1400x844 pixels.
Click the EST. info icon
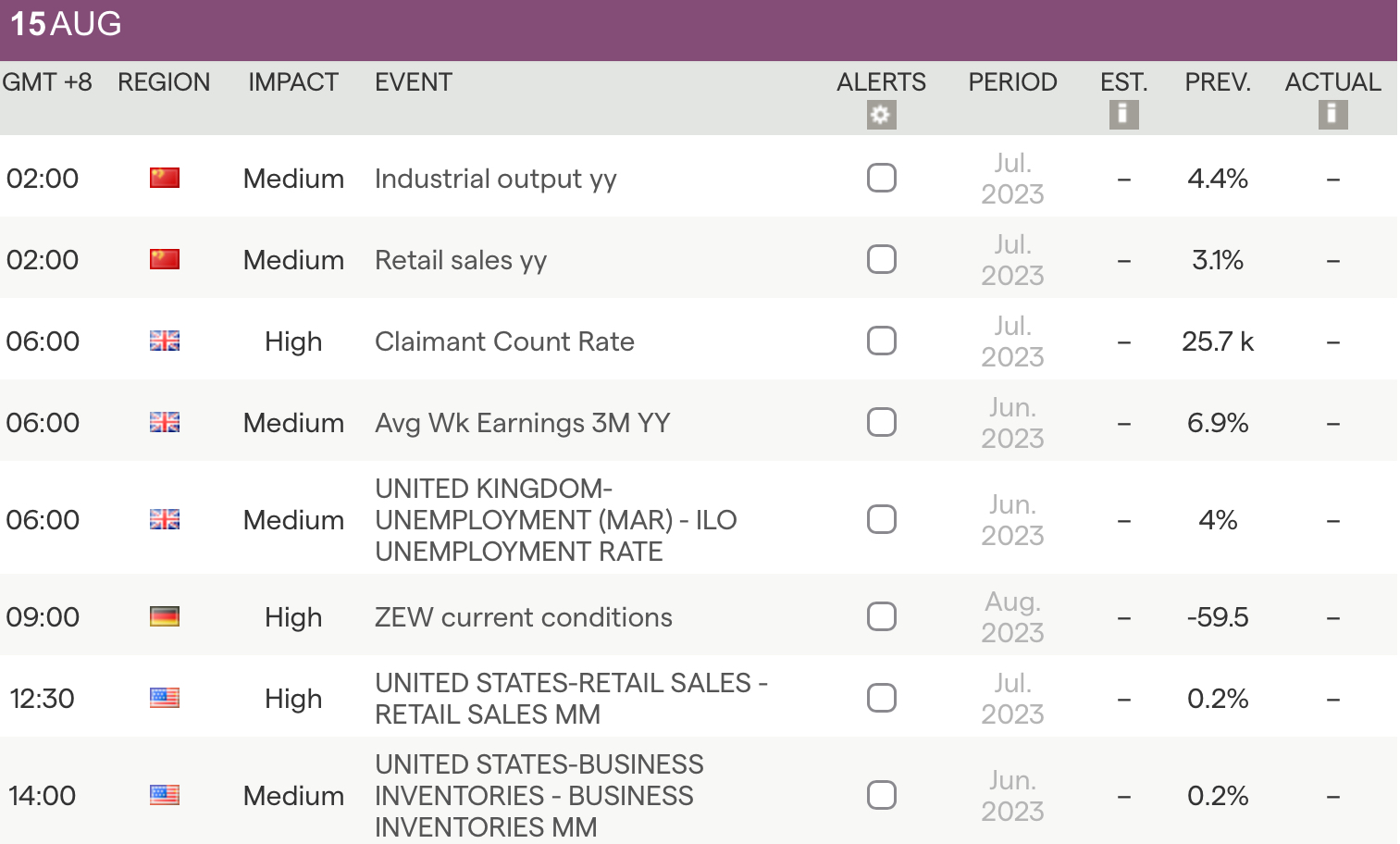click(1123, 115)
